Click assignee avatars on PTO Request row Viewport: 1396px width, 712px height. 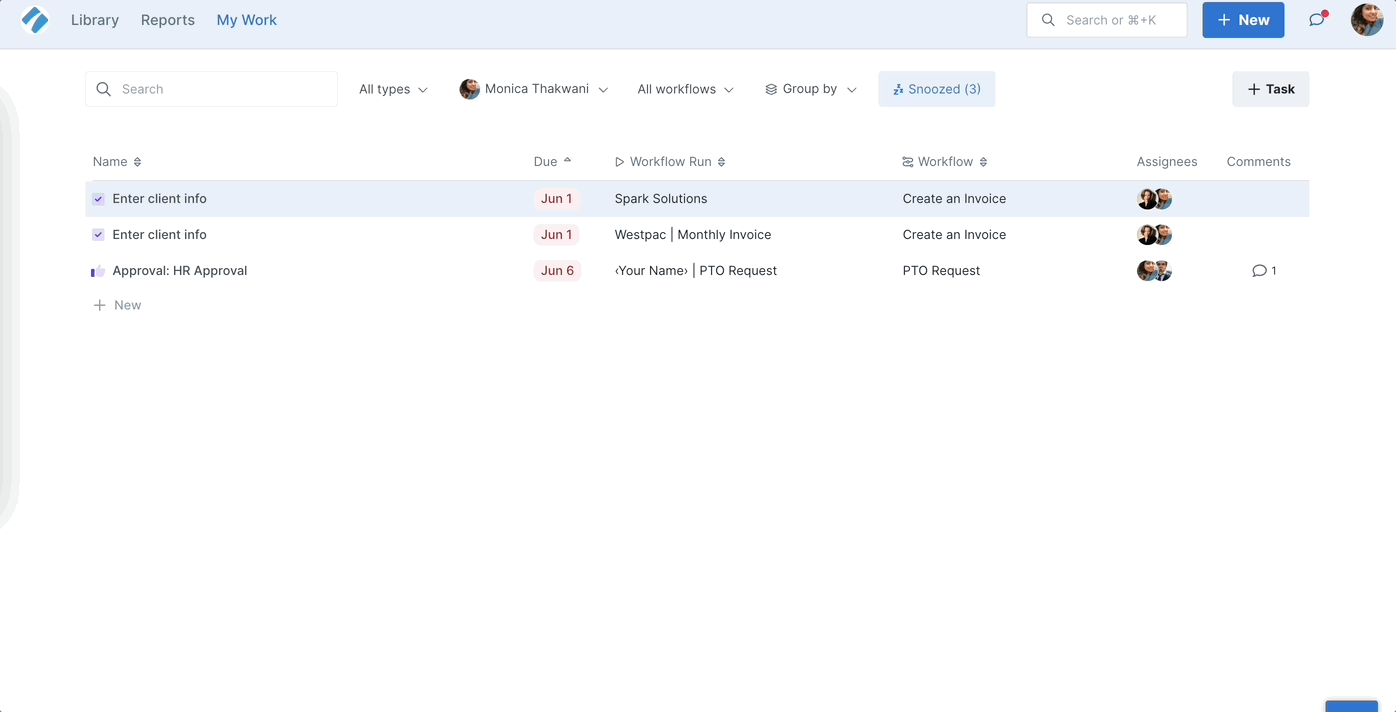pyautogui.click(x=1154, y=271)
